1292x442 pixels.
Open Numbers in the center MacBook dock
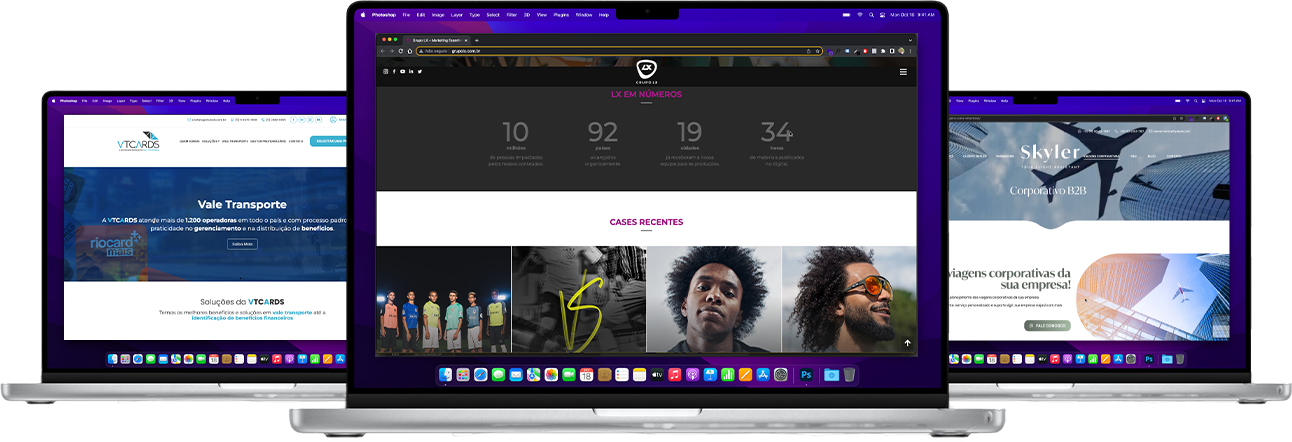point(728,375)
